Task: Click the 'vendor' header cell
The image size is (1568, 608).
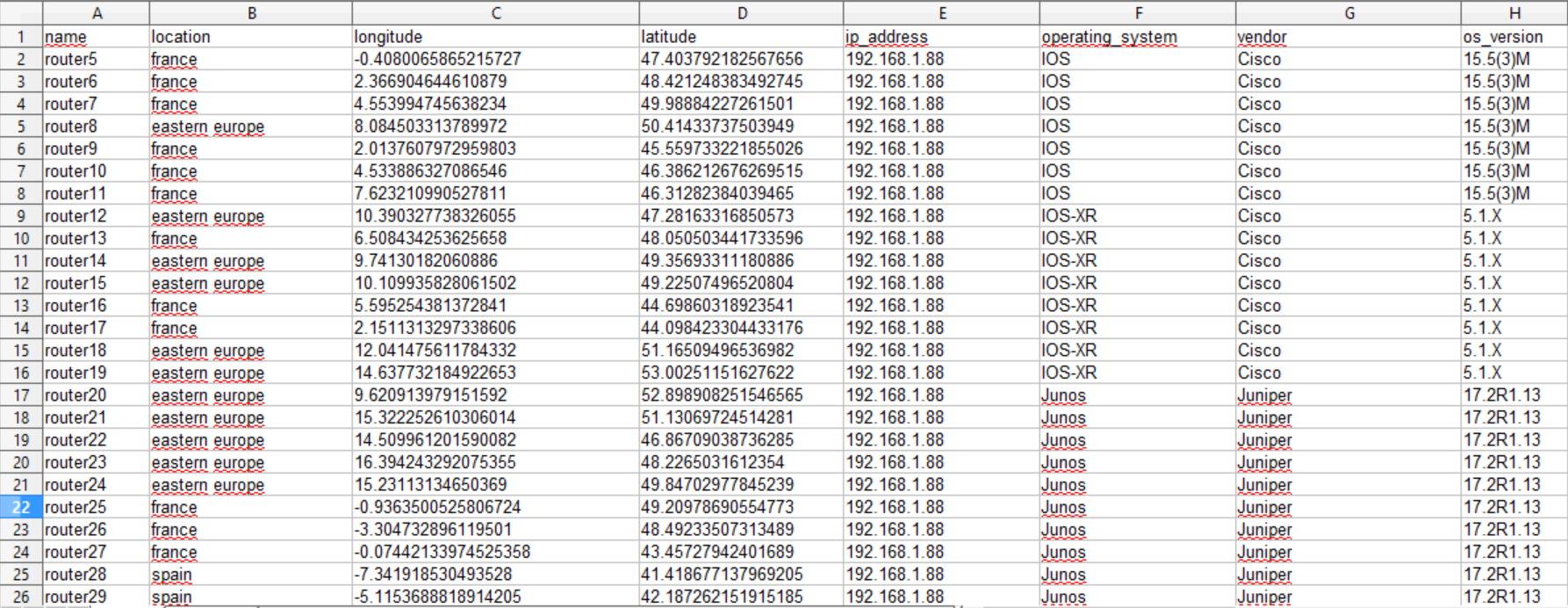Action: (1349, 37)
